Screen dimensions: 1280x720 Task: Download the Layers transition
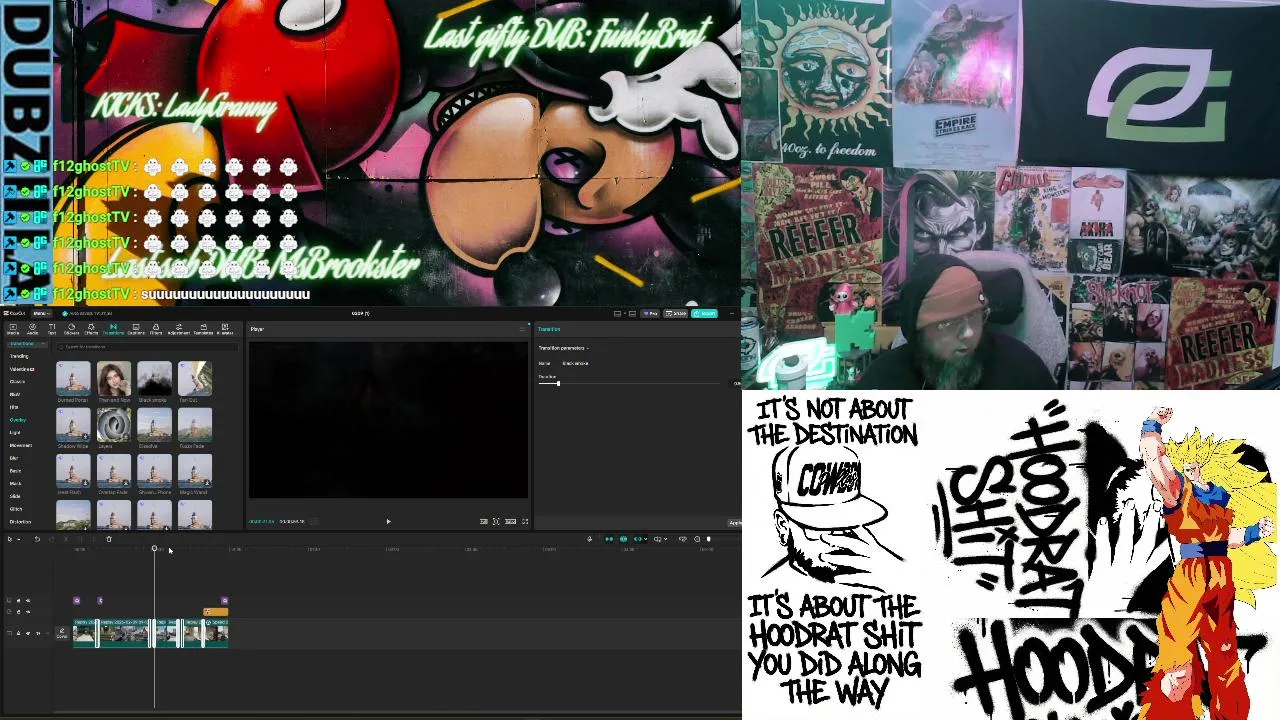(x=126, y=436)
